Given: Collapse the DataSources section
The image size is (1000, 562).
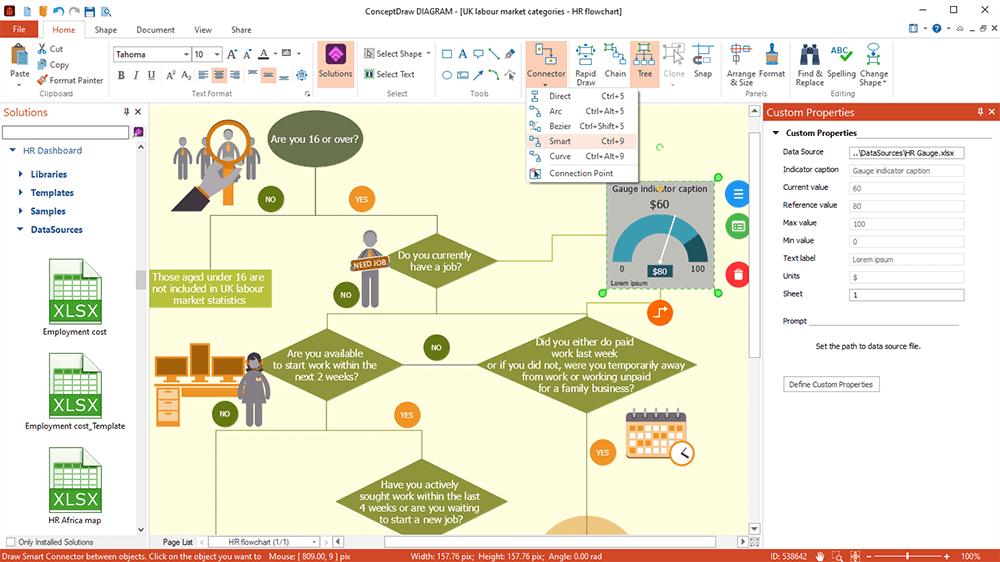Looking at the screenshot, I should pos(20,229).
